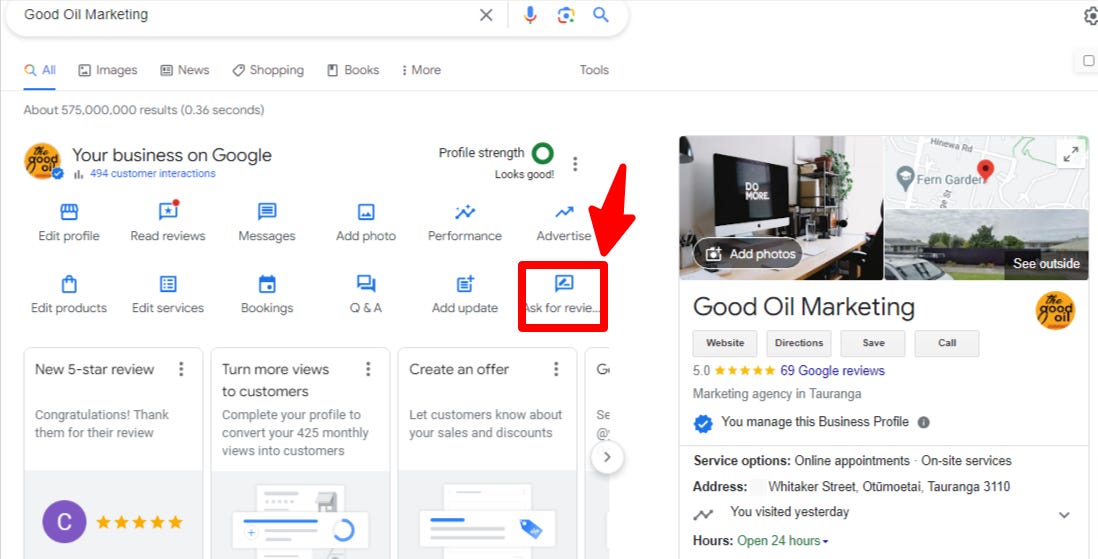Select the All results tab
The height and width of the screenshot is (559, 1098).
tap(40, 70)
